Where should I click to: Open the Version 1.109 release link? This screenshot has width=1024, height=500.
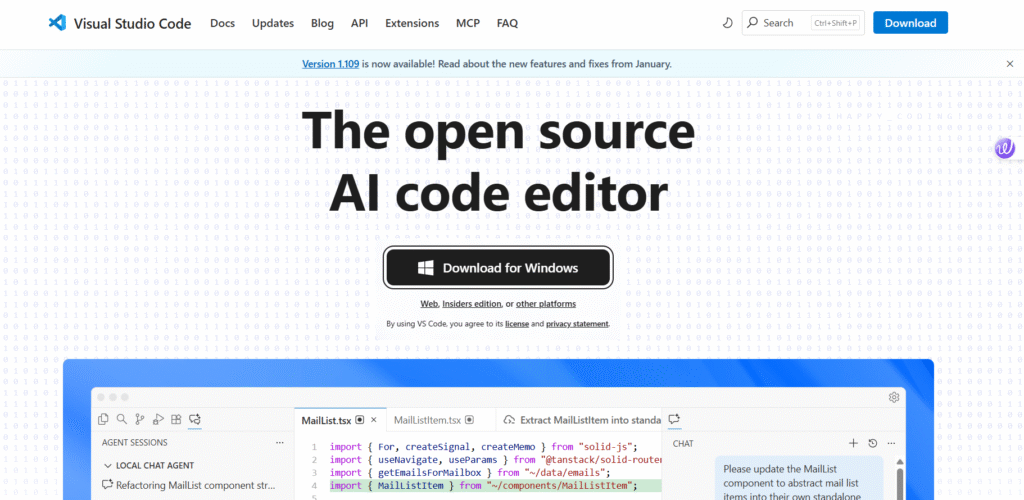(329, 64)
